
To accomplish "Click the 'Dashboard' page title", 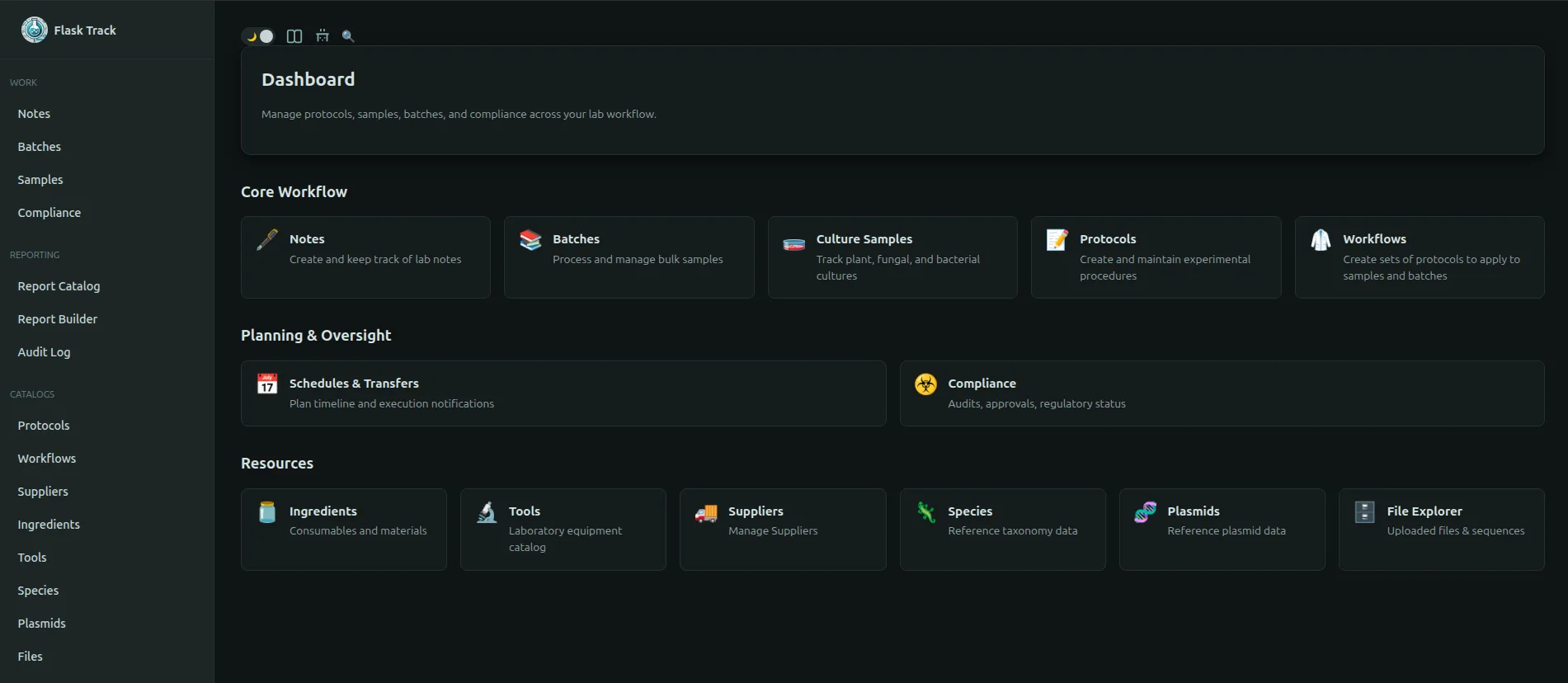I will (x=308, y=79).
